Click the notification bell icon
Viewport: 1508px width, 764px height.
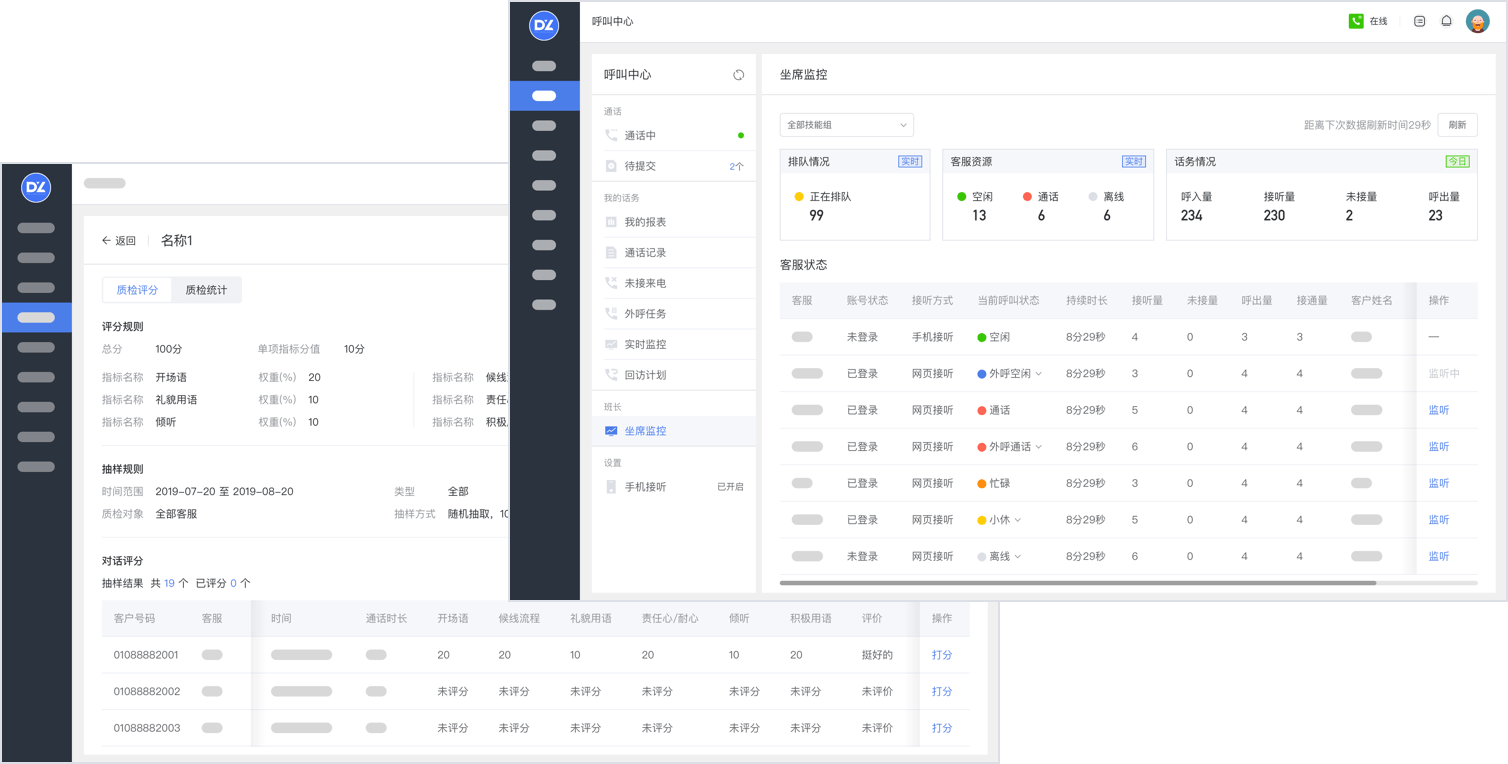tap(1446, 21)
